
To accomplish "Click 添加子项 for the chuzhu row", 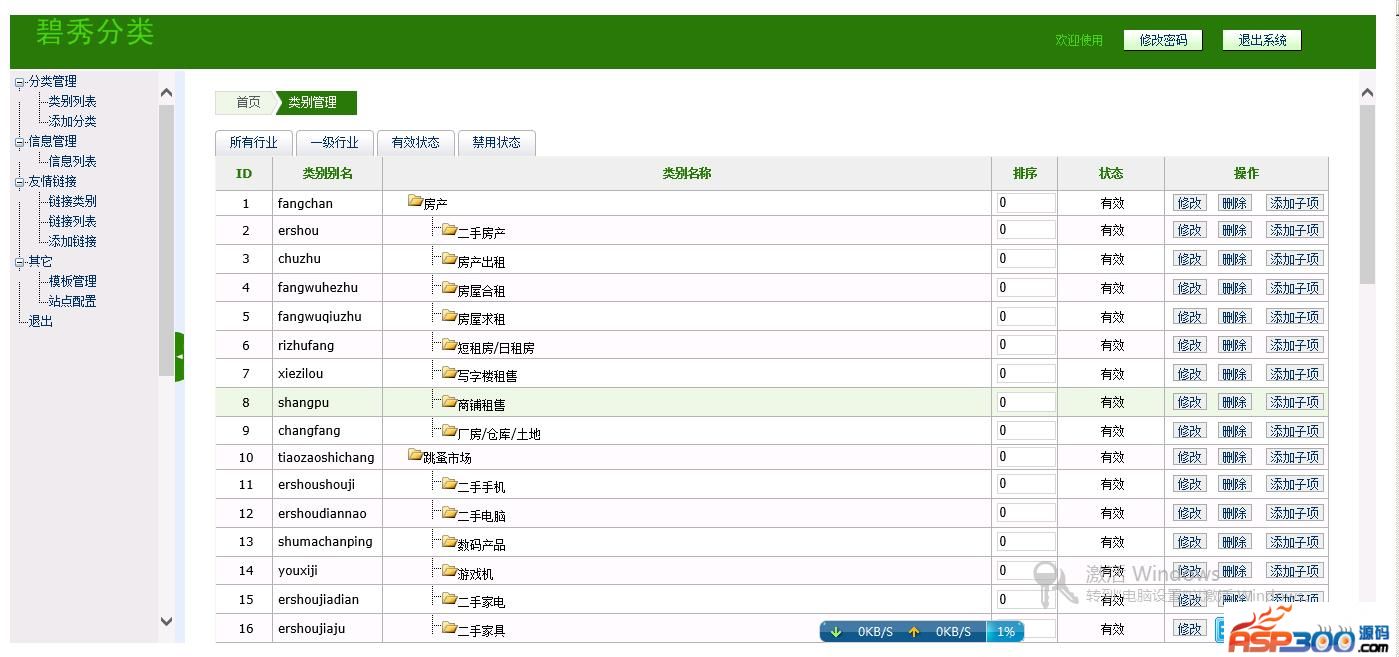I will [x=1295, y=259].
